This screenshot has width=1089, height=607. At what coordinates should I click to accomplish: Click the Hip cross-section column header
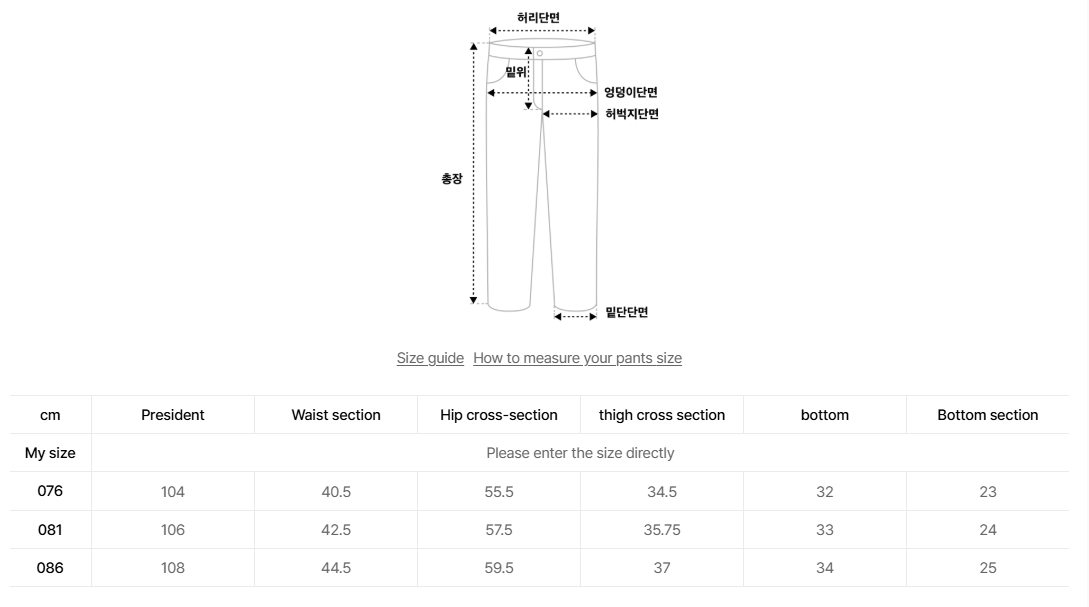pyautogui.click(x=499, y=415)
